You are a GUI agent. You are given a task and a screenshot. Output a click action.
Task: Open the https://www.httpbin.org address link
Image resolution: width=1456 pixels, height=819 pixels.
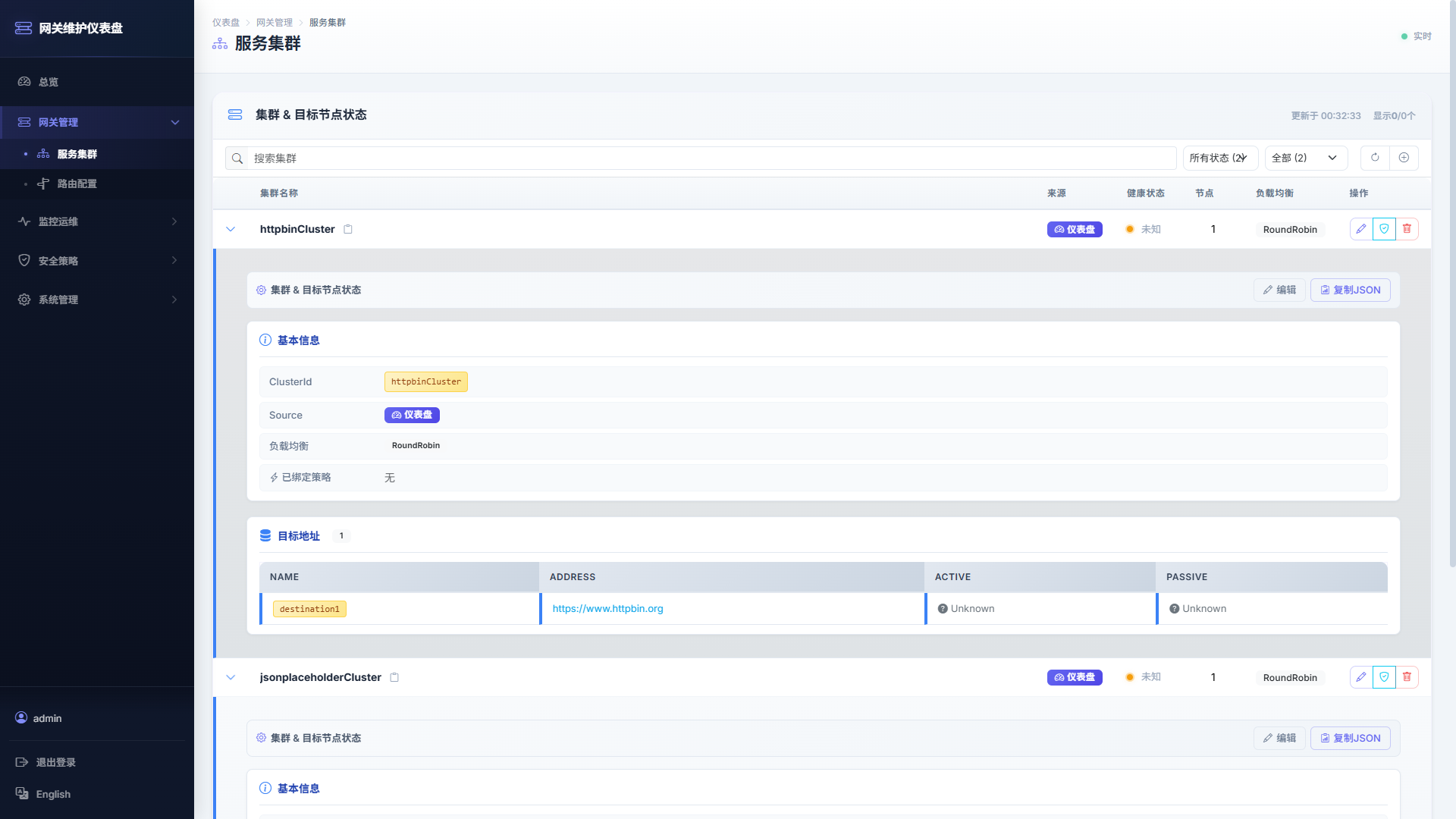click(607, 609)
